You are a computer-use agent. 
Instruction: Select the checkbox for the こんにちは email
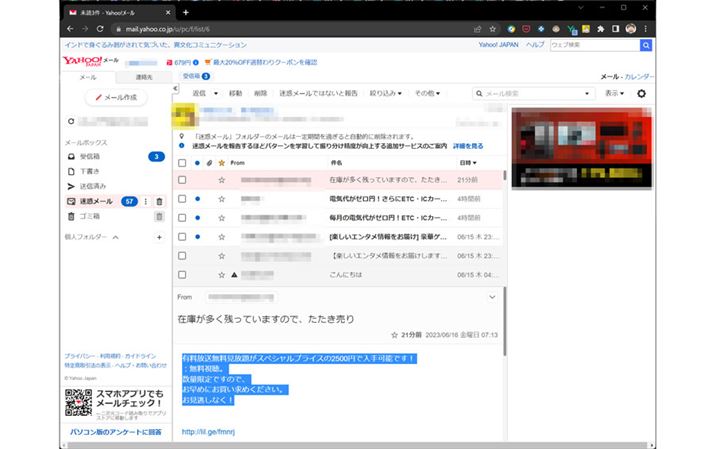[182, 274]
